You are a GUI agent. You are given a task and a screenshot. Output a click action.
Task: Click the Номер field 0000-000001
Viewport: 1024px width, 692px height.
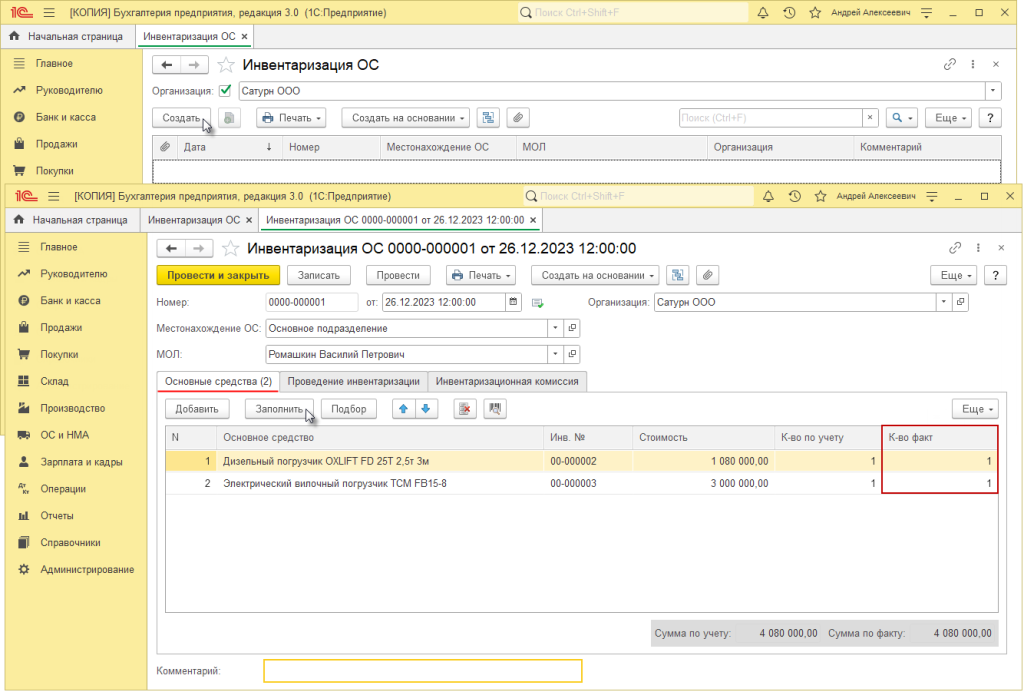pyautogui.click(x=312, y=302)
